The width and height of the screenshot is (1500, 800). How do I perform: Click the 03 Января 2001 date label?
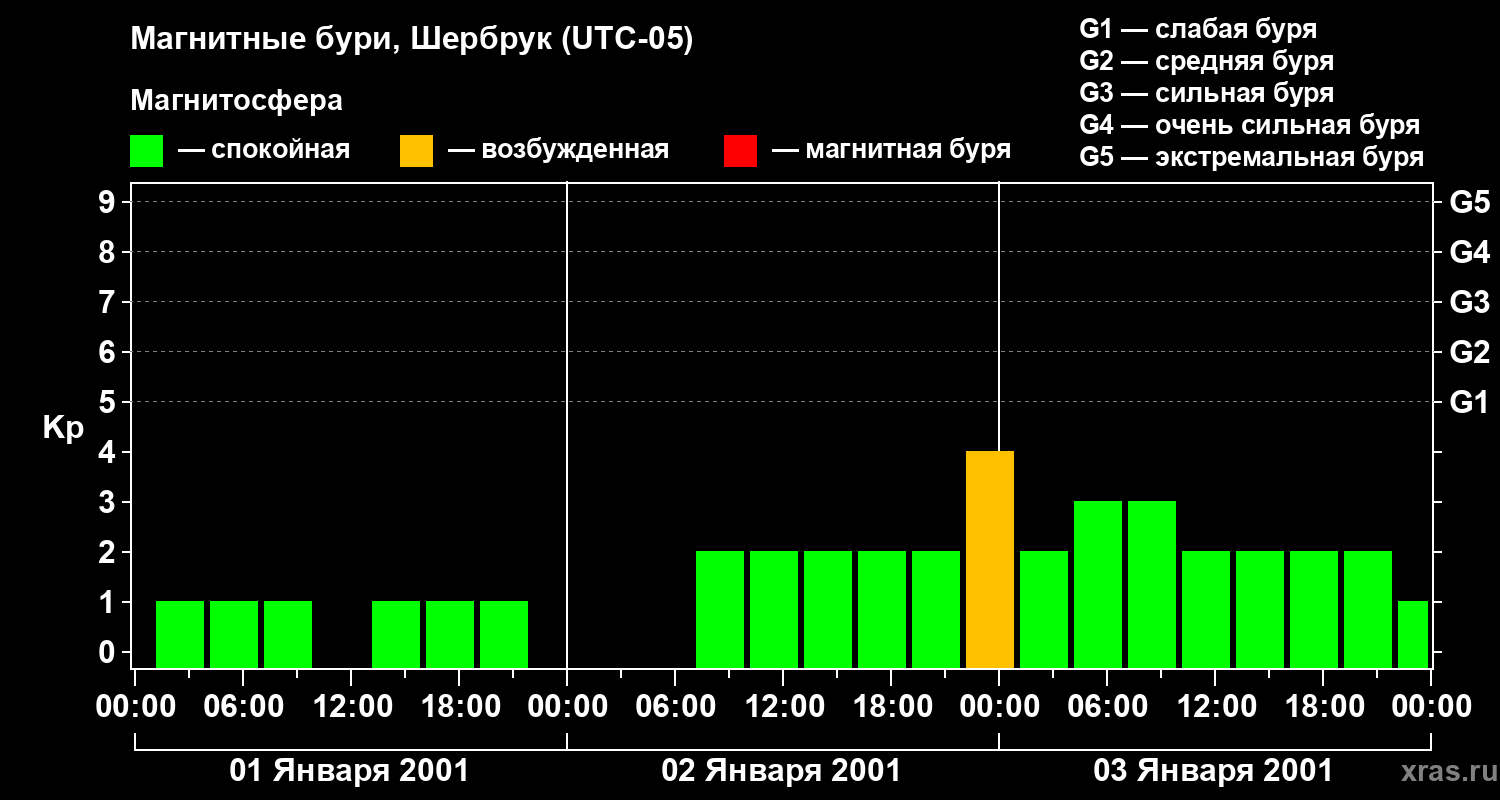click(x=1213, y=771)
